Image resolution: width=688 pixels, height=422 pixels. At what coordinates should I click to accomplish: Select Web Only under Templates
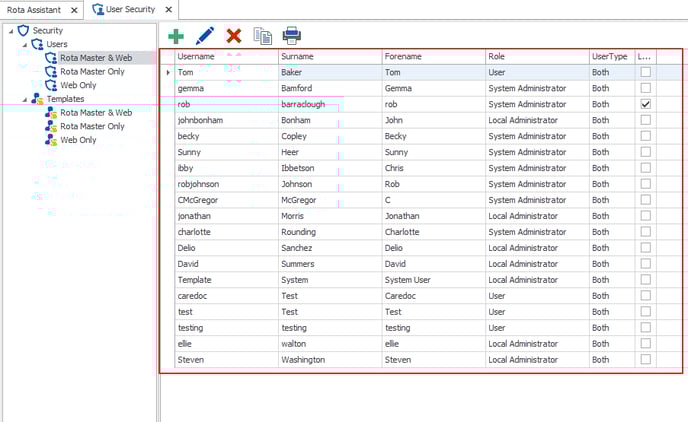pos(78,140)
